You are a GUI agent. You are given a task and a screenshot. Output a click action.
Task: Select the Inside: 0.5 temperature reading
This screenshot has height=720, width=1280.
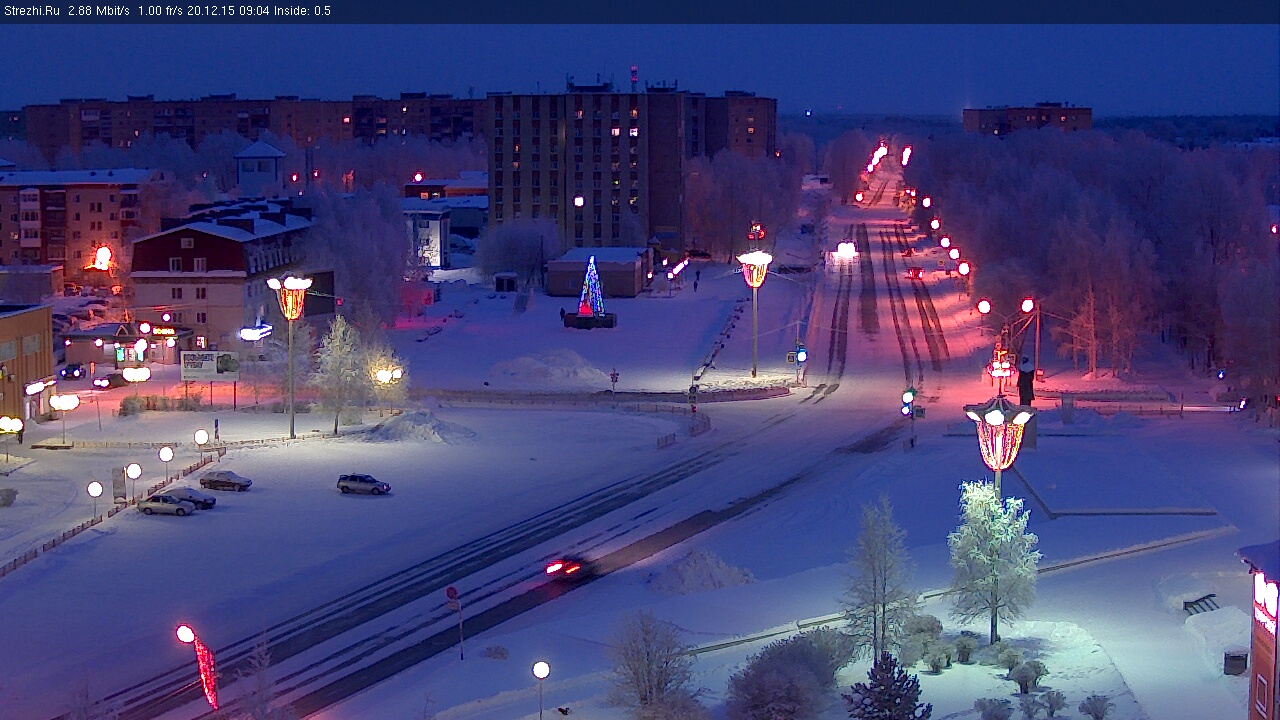[303, 11]
